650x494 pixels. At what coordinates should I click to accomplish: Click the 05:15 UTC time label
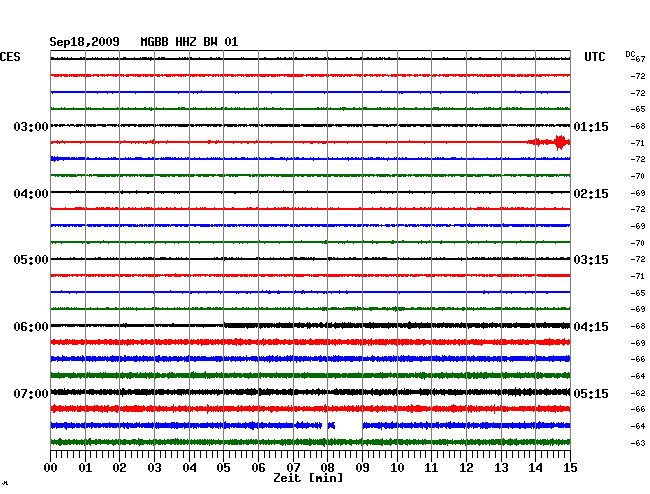click(x=591, y=393)
